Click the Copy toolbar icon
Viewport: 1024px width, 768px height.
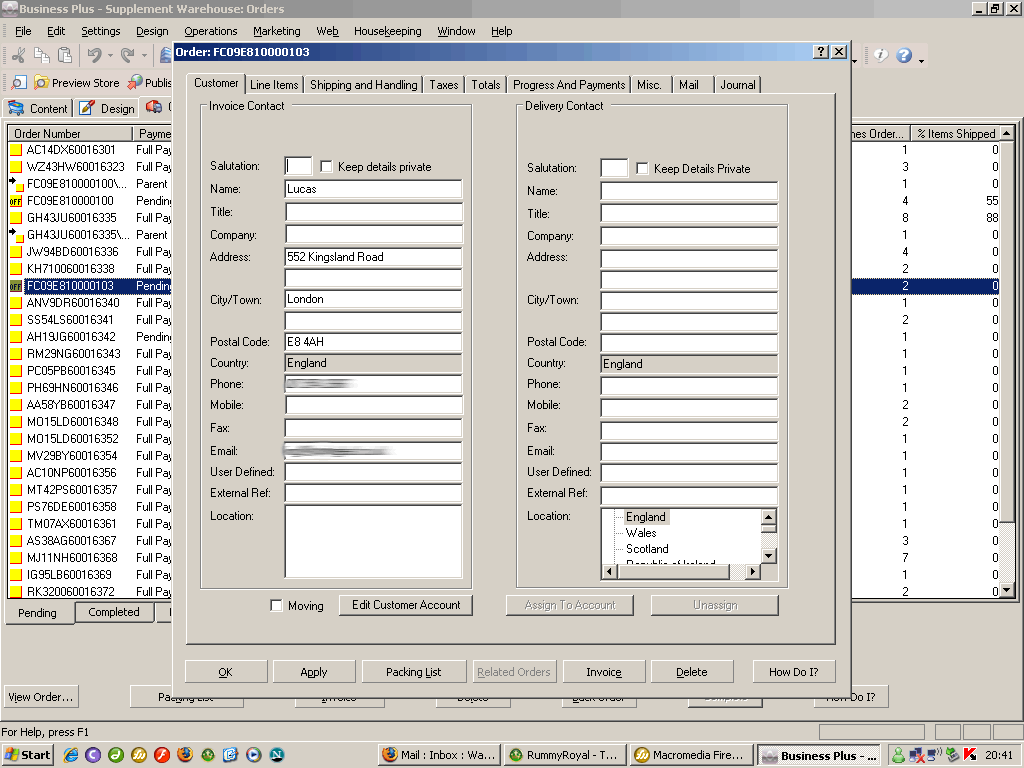click(42, 56)
